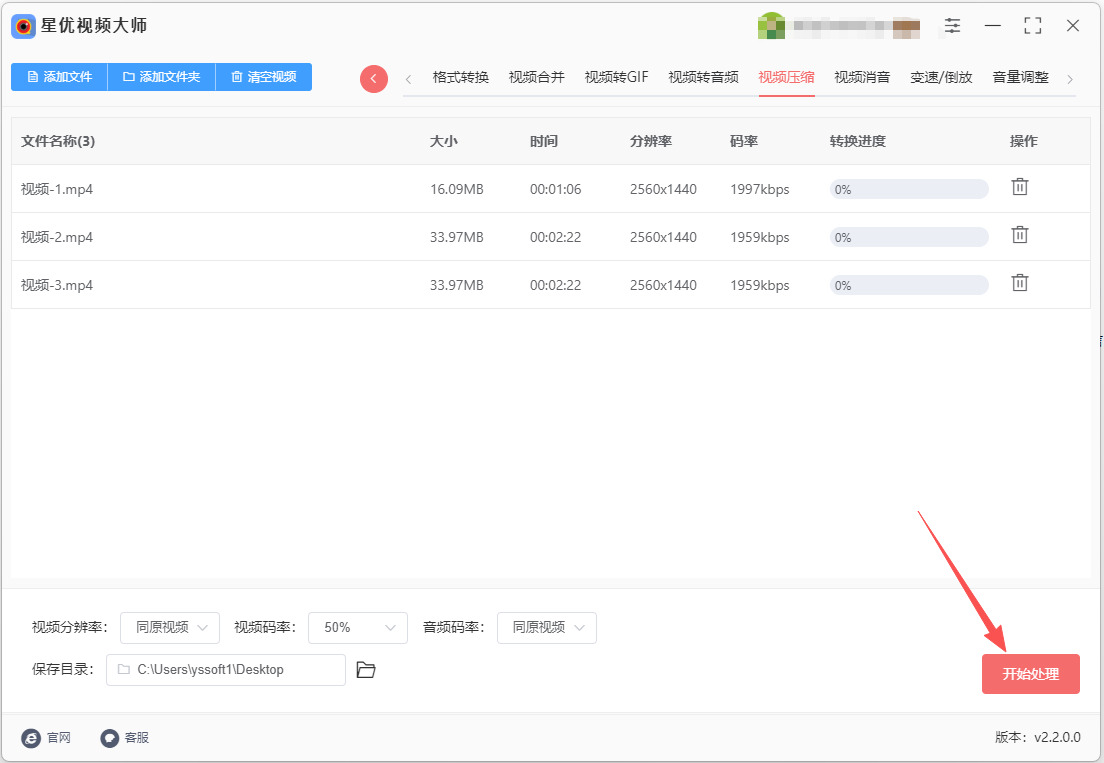Click 转换进度 column header
This screenshot has width=1104, height=763.
858,141
